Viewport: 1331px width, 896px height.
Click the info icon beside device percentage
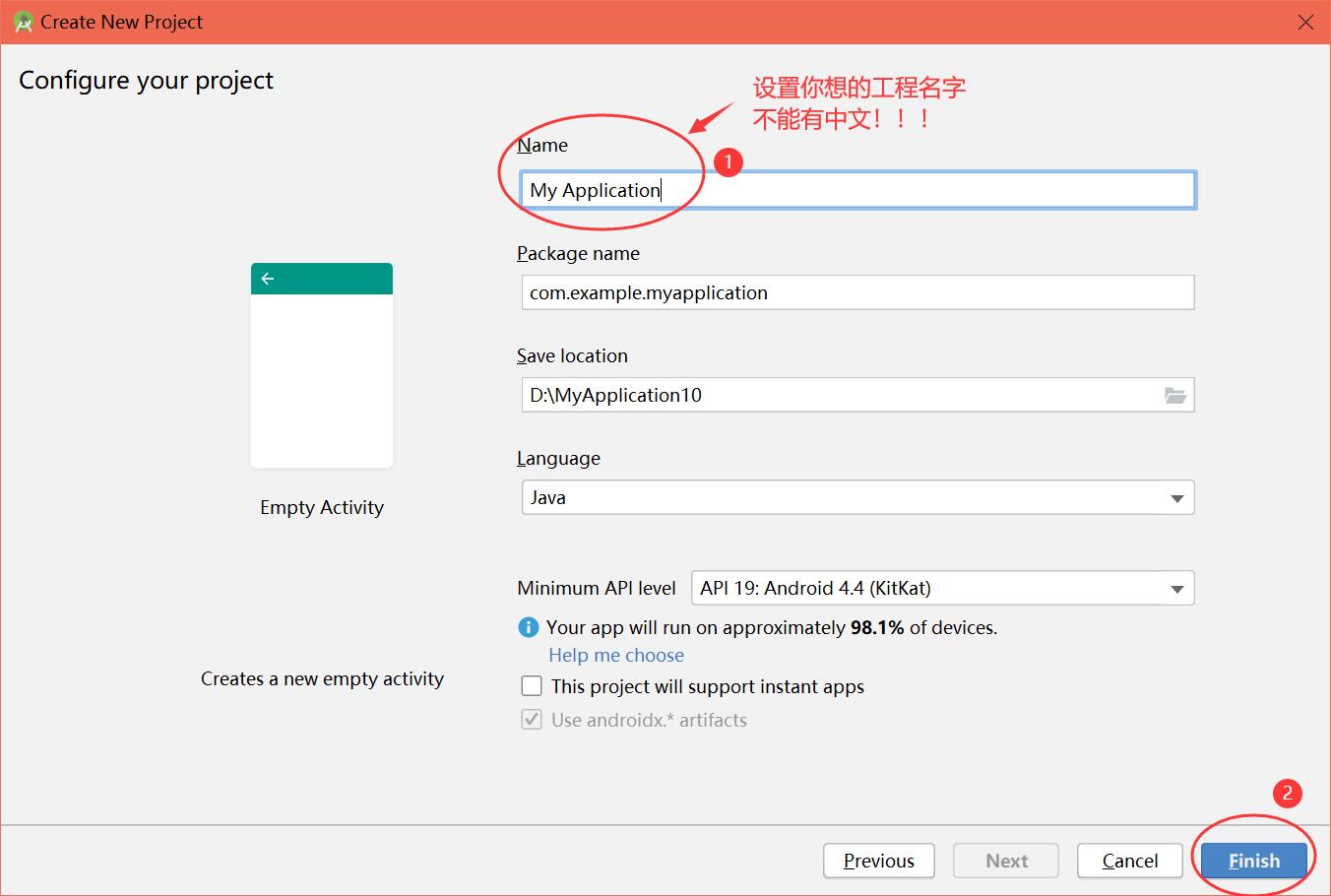click(x=529, y=627)
